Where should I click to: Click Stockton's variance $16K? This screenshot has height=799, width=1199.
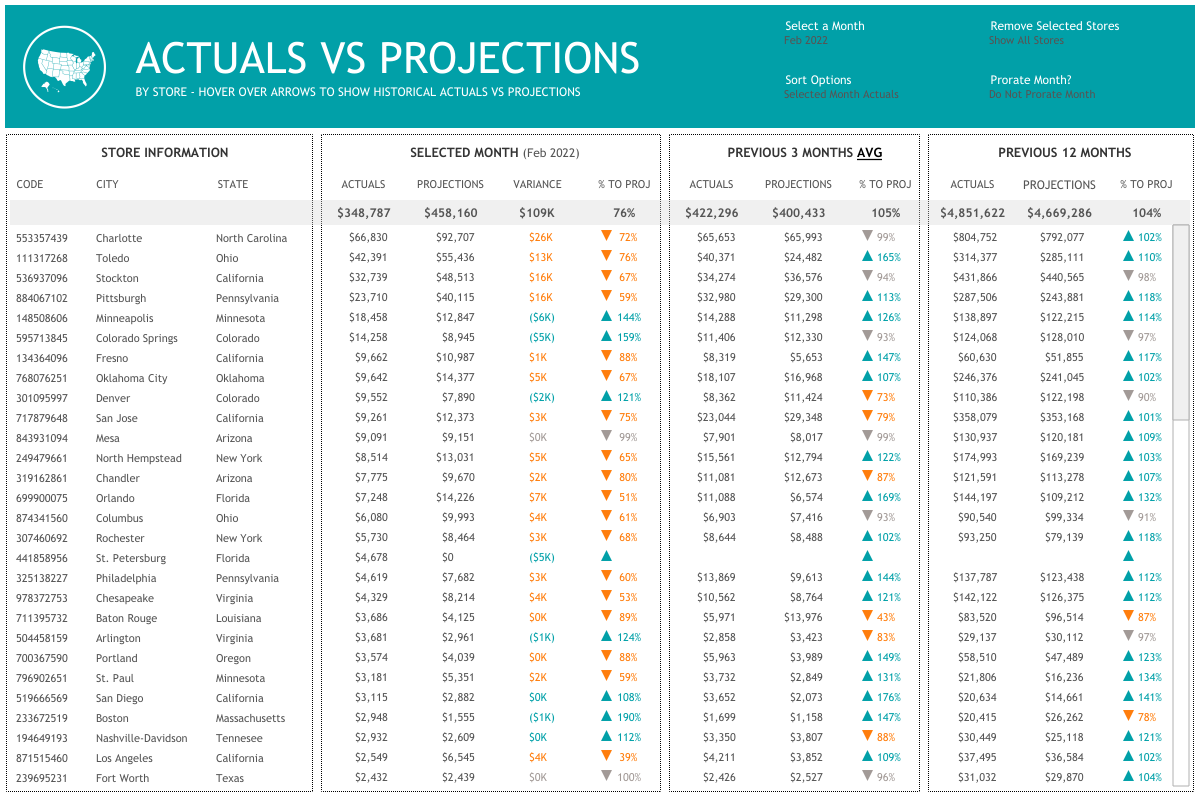541,277
